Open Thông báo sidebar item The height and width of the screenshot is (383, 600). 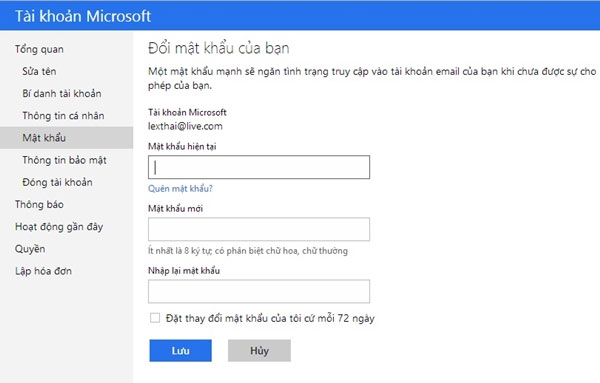(39, 204)
